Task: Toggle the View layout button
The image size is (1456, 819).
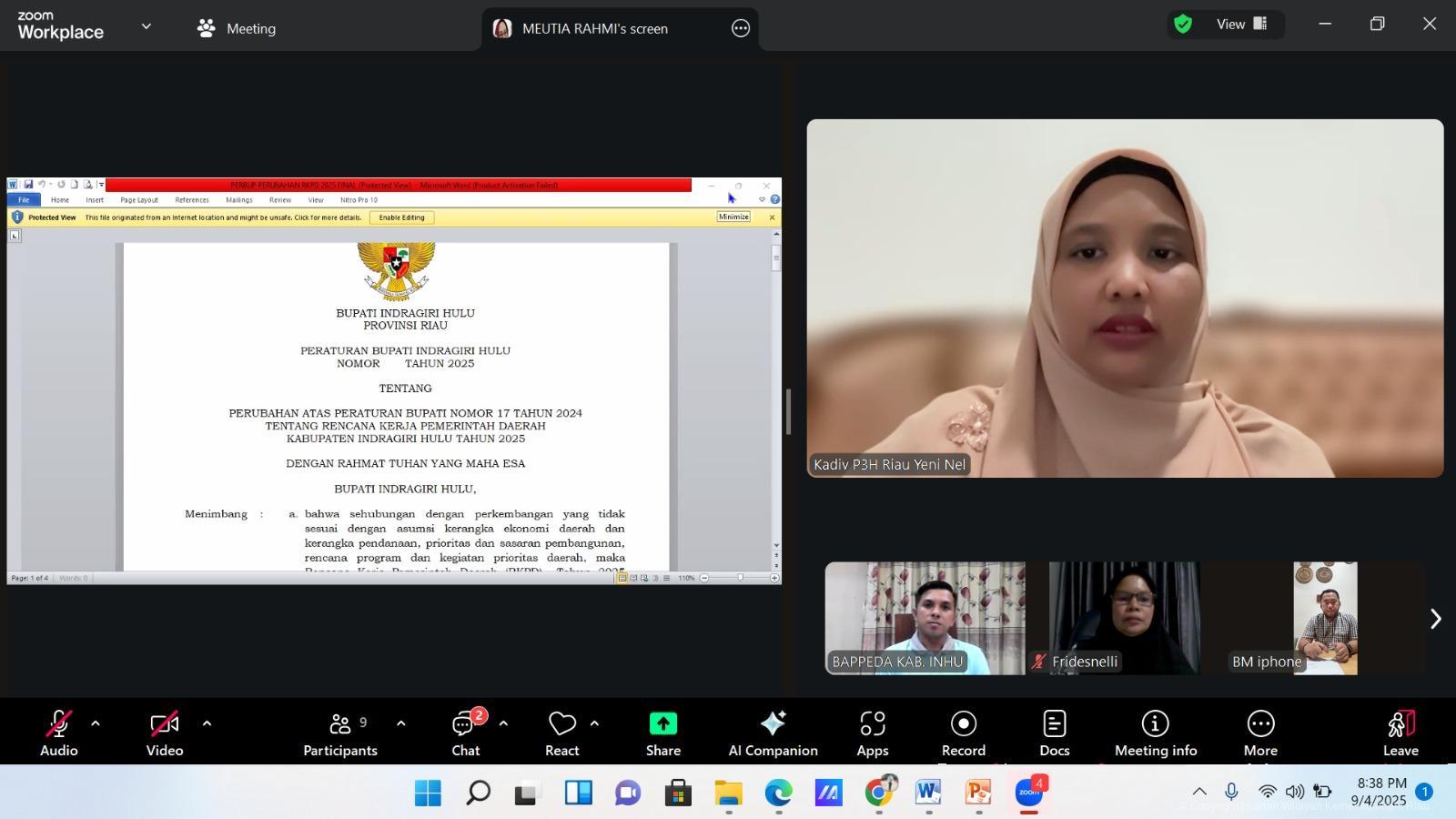Action: pos(1240,25)
